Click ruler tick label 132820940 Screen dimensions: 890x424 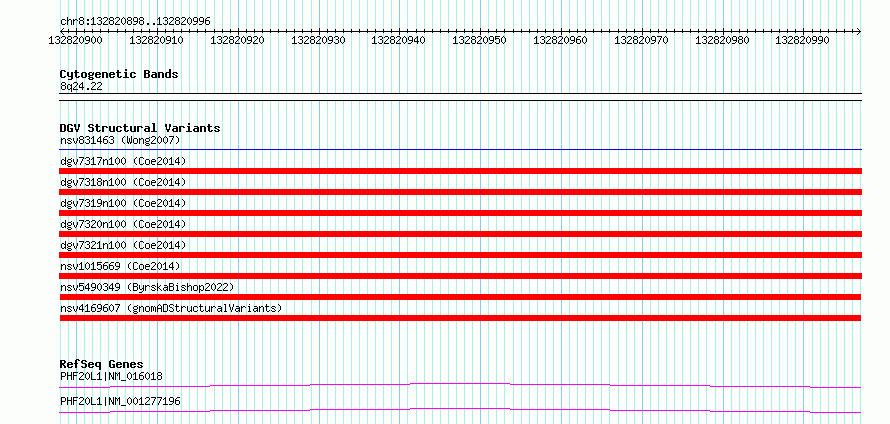pyautogui.click(x=398, y=40)
